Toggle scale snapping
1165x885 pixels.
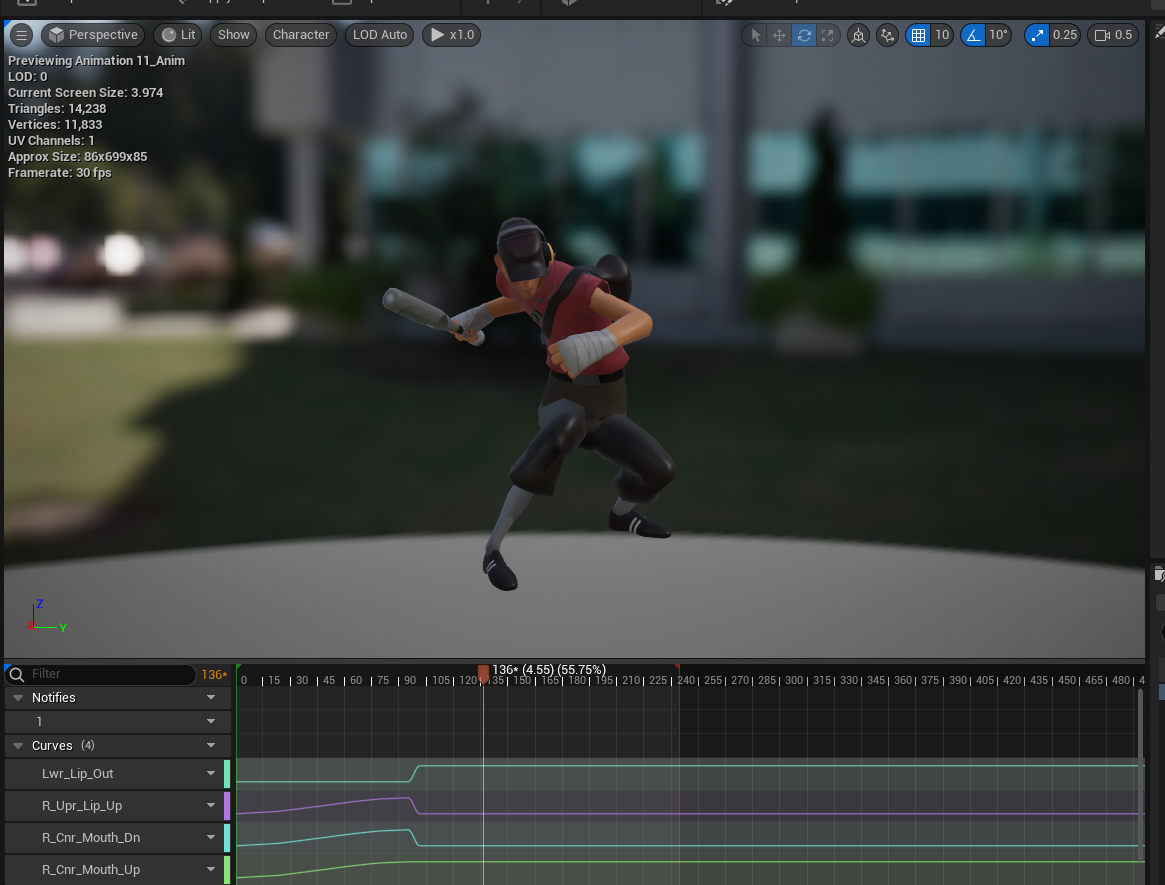[x=1037, y=35]
